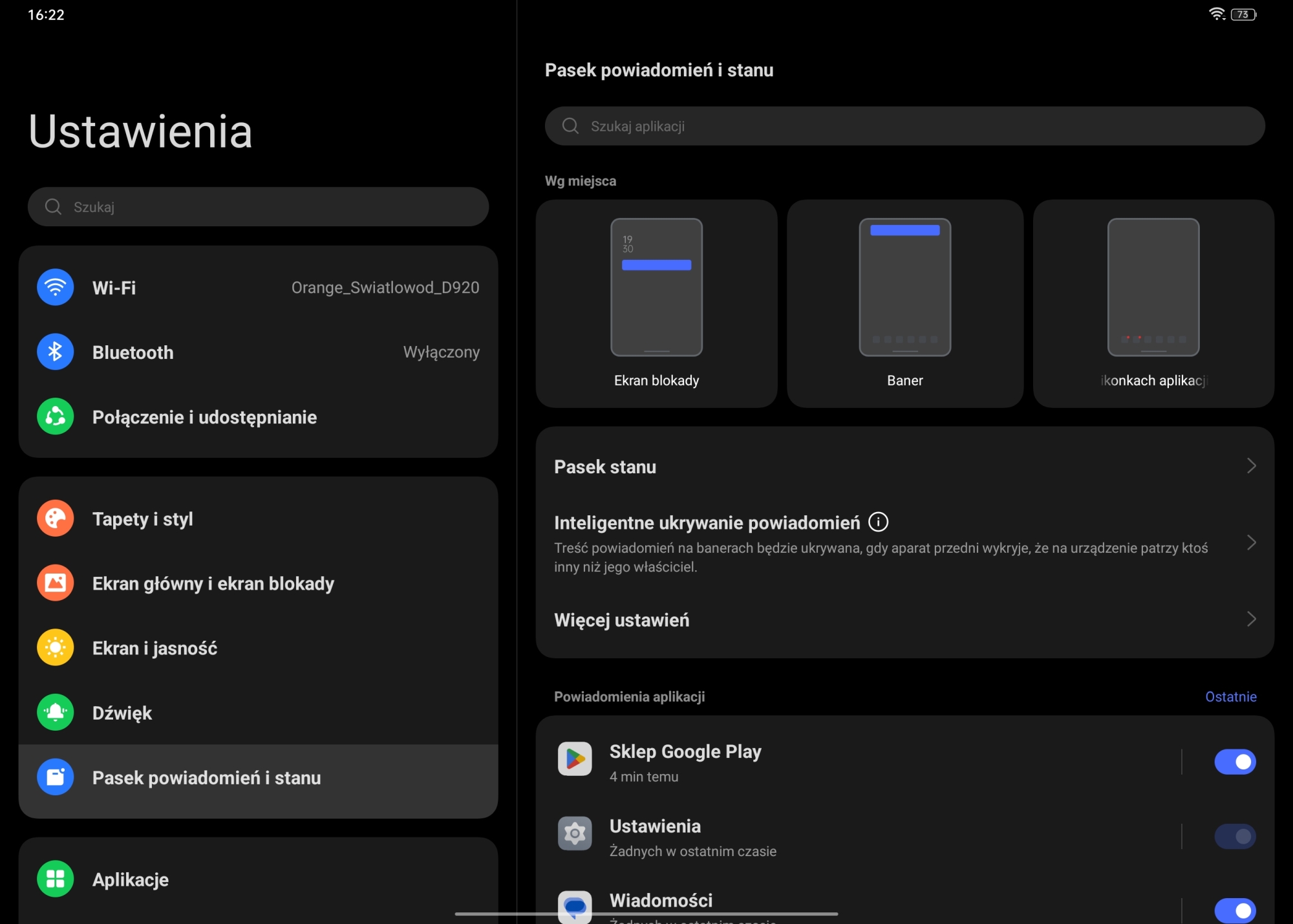Expand the Pasek stanu chevron
1293x924 pixels.
(x=1251, y=466)
